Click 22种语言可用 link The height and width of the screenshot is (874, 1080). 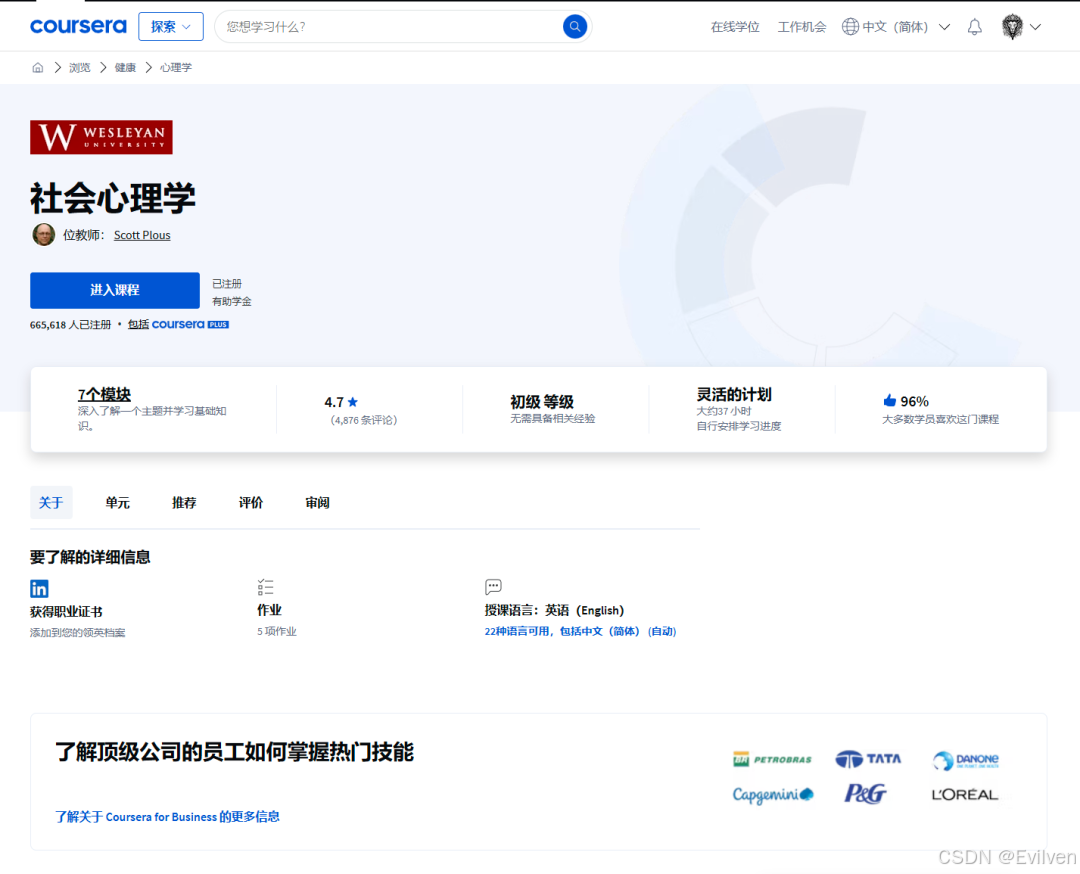(x=581, y=632)
